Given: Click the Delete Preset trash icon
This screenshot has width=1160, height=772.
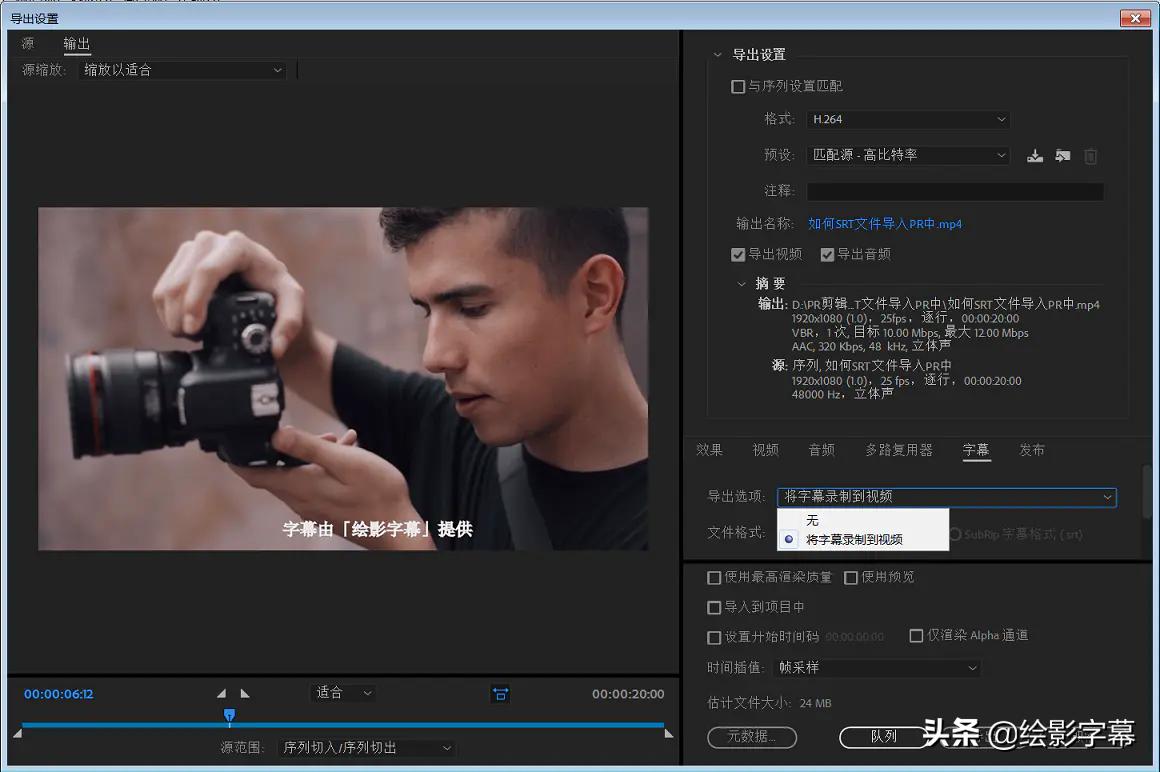Looking at the screenshot, I should pos(1090,156).
